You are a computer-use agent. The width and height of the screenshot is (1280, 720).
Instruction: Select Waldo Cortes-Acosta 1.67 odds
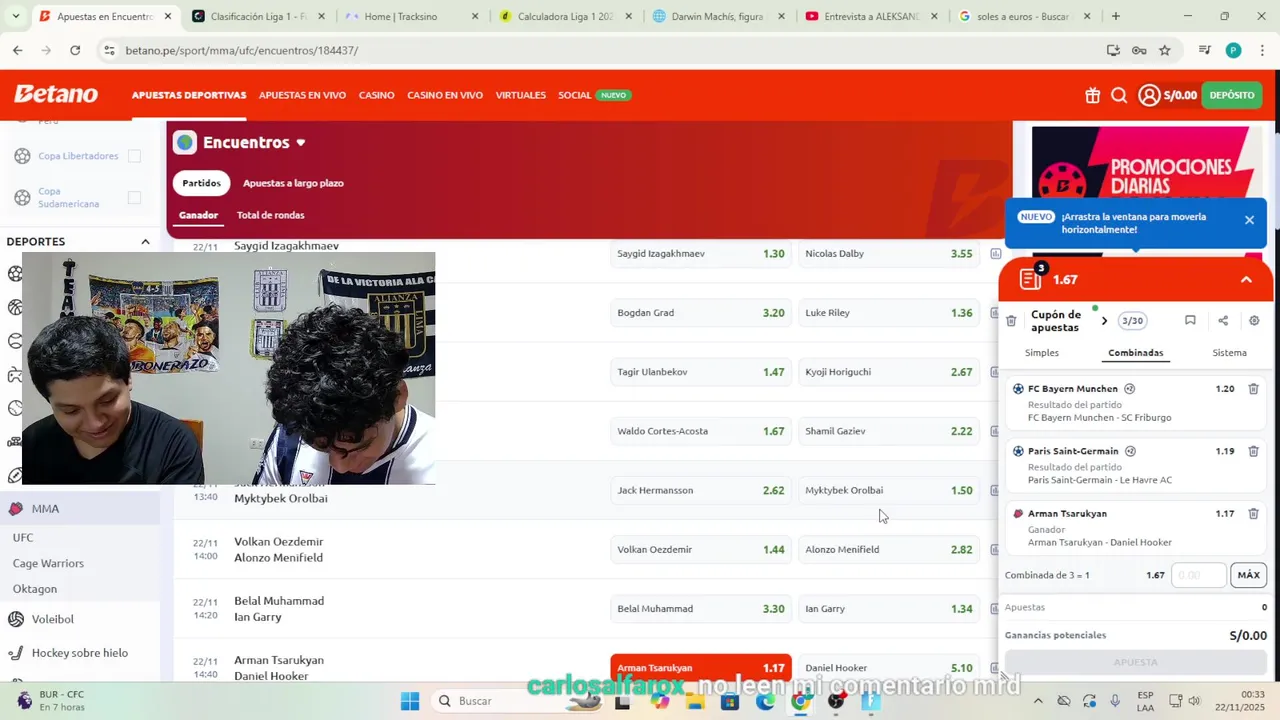(x=701, y=431)
